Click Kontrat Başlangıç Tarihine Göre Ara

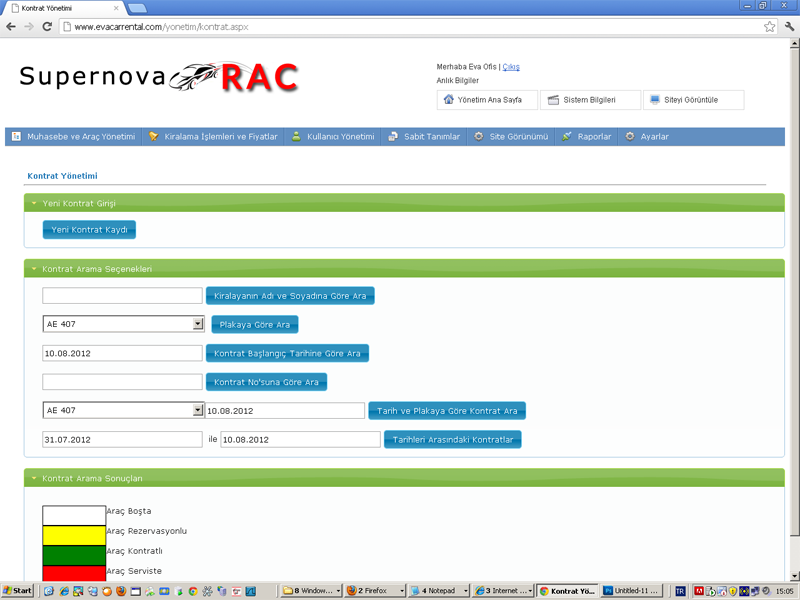click(287, 353)
